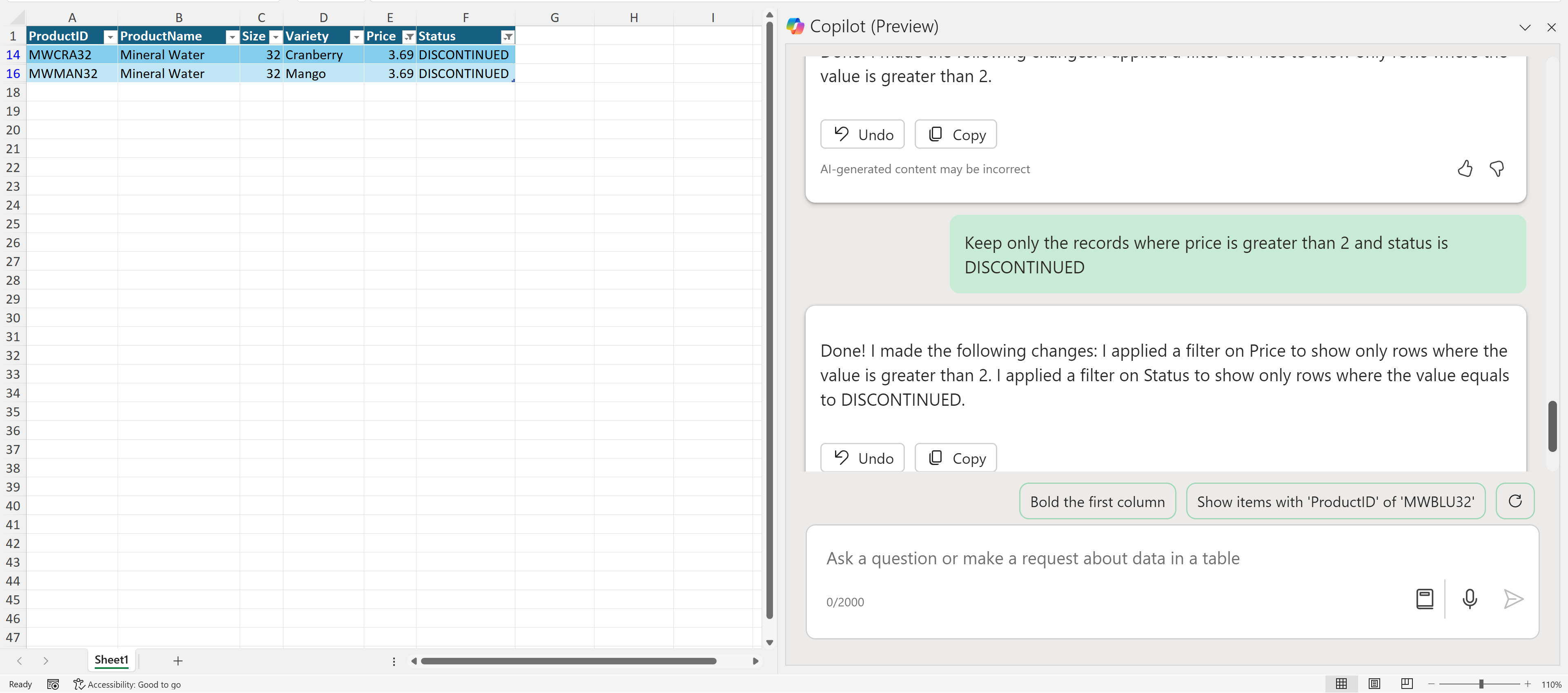This screenshot has width=1568, height=693.
Task: Refresh the Copilot suggestion prompts
Action: (1515, 501)
